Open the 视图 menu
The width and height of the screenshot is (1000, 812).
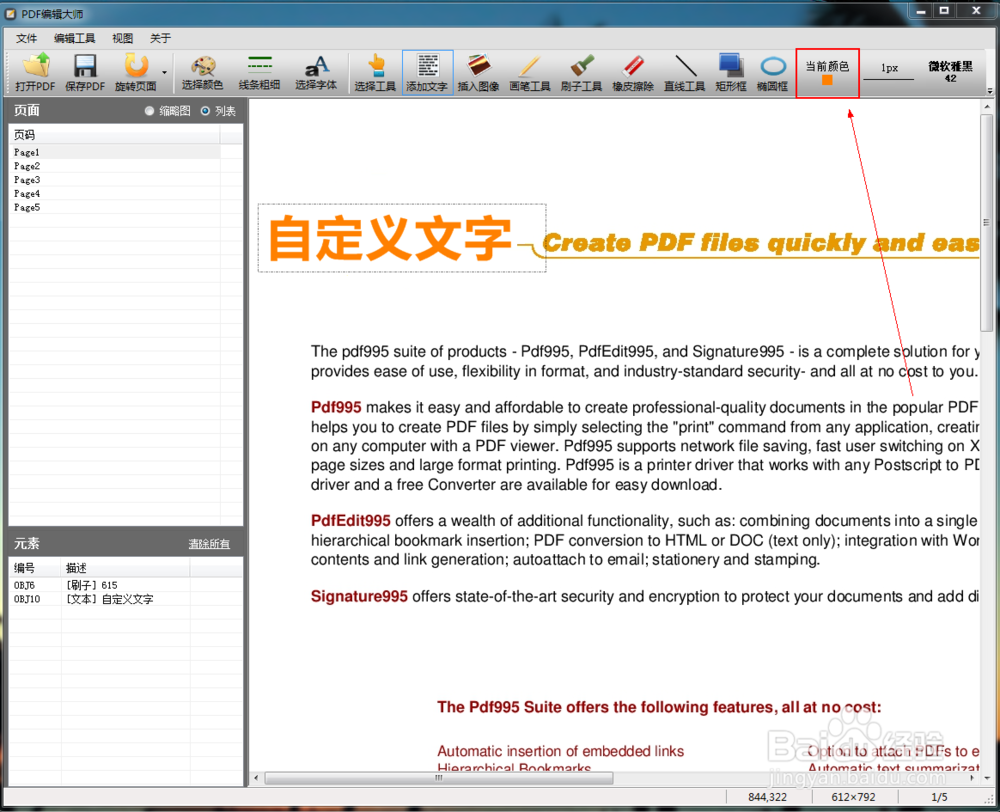(x=122, y=38)
